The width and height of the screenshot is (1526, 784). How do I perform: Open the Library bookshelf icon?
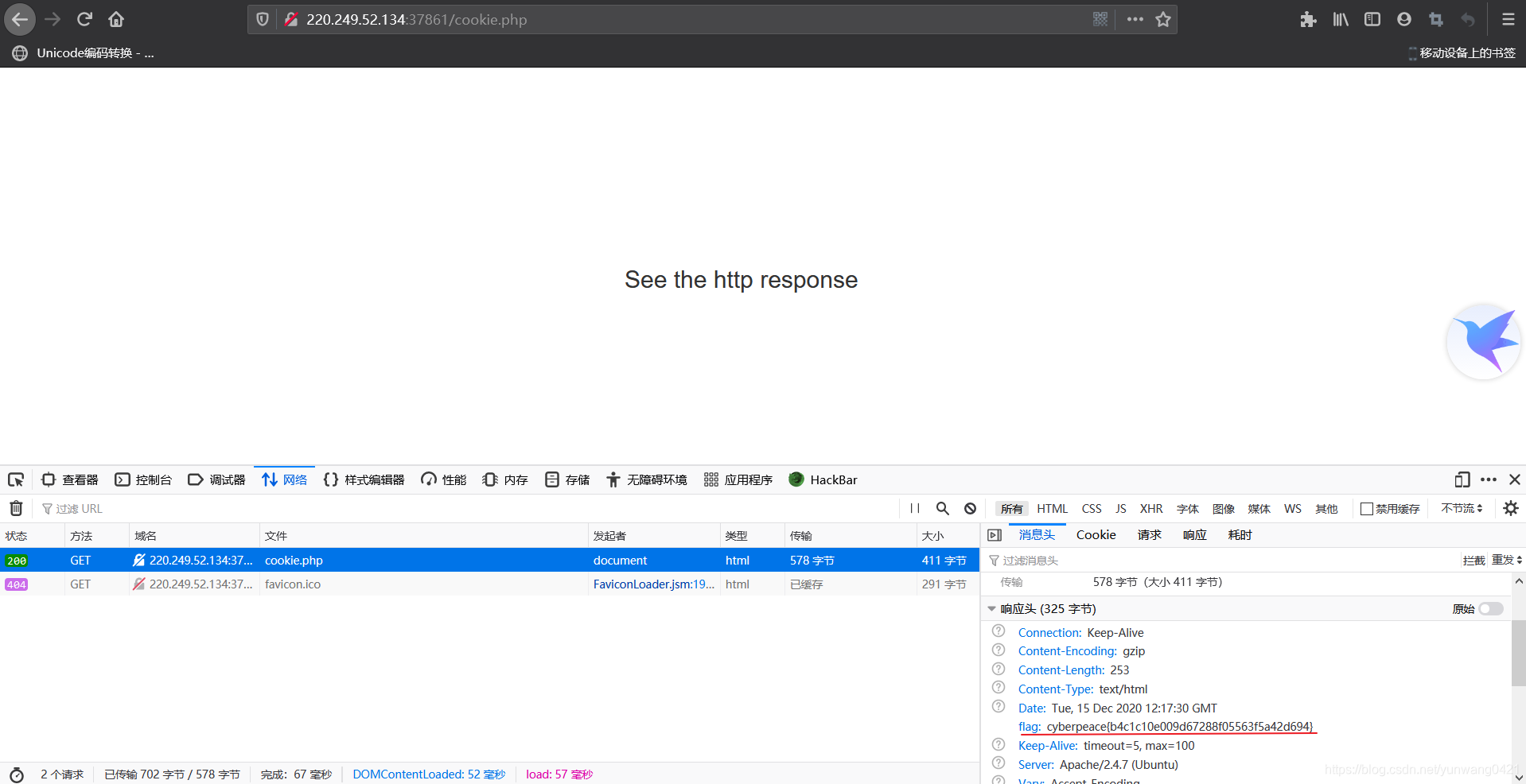(1341, 19)
